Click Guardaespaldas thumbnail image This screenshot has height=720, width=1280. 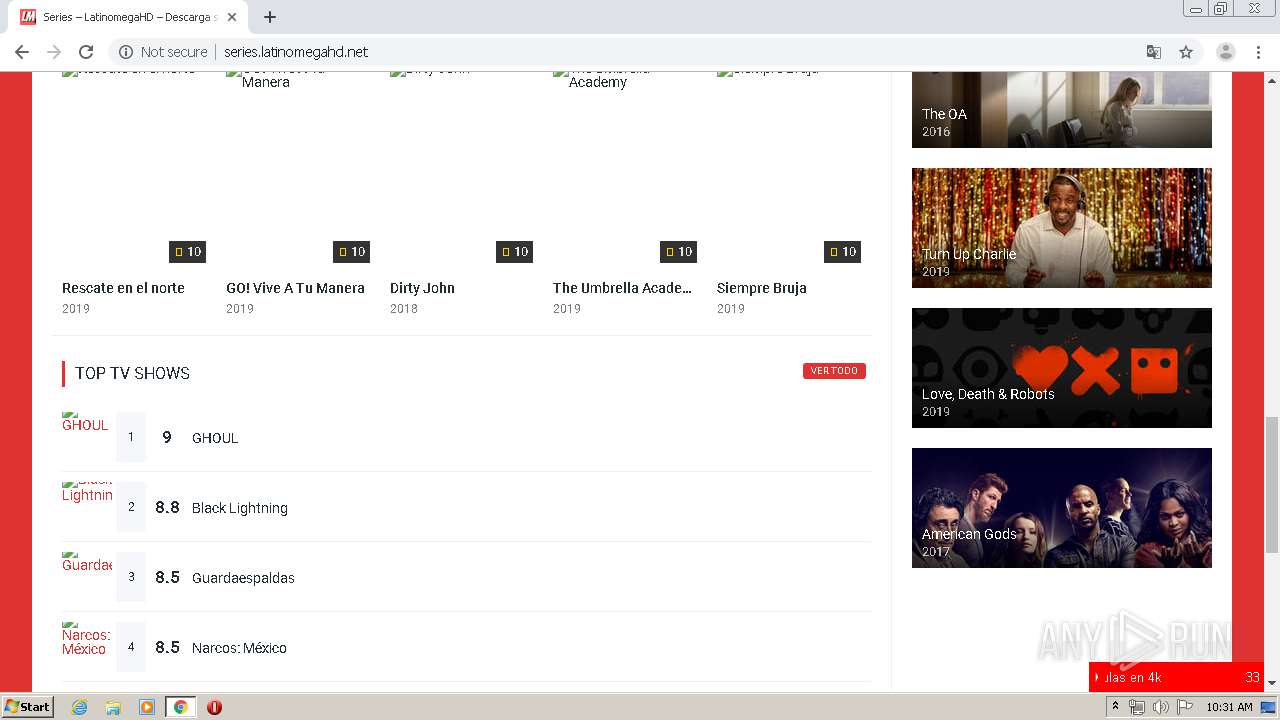86,577
